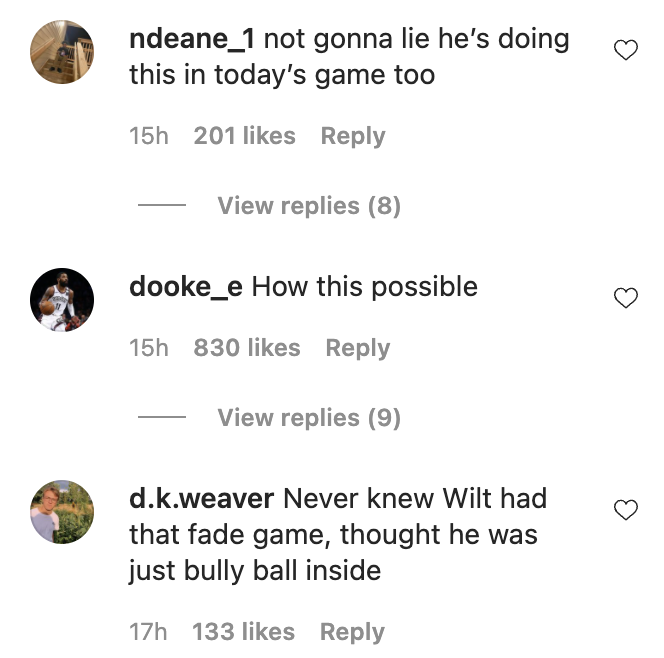Screen dimensions: 664x658
Task: Reply to d.k.weaver's Wilt comment
Action: 352,632
